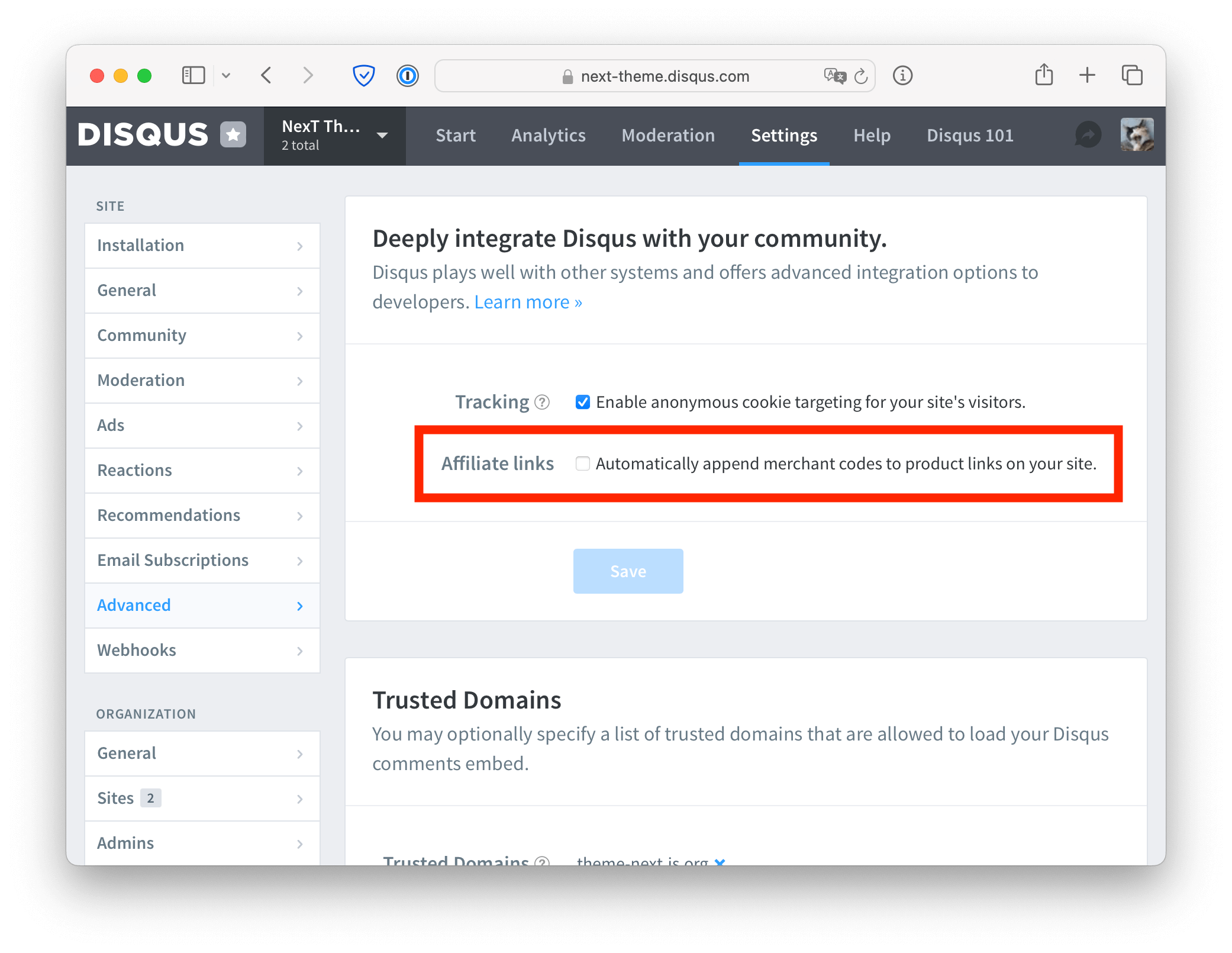Click the Tracking help question mark
Screen dimensions: 1232x953
[x=540, y=402]
